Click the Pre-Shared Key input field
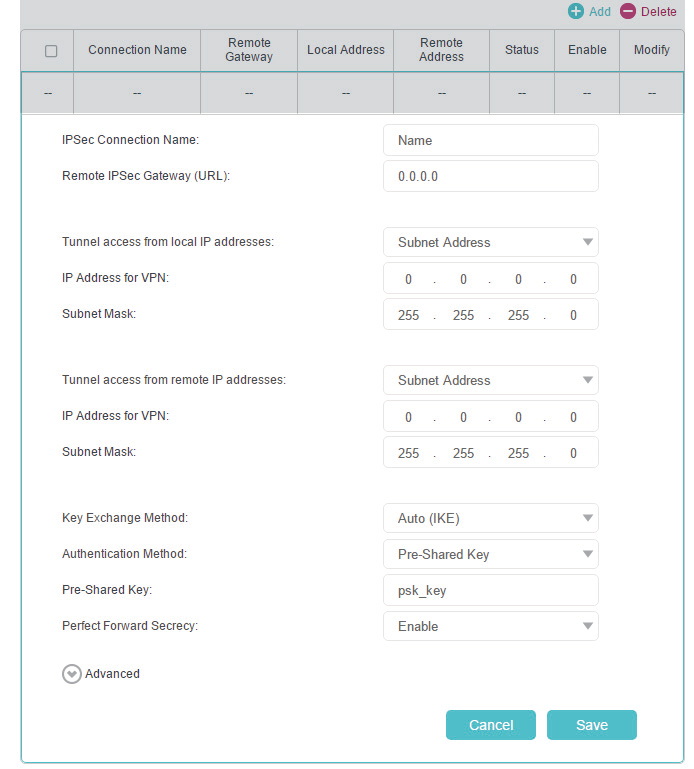This screenshot has height=769, width=694. point(490,590)
